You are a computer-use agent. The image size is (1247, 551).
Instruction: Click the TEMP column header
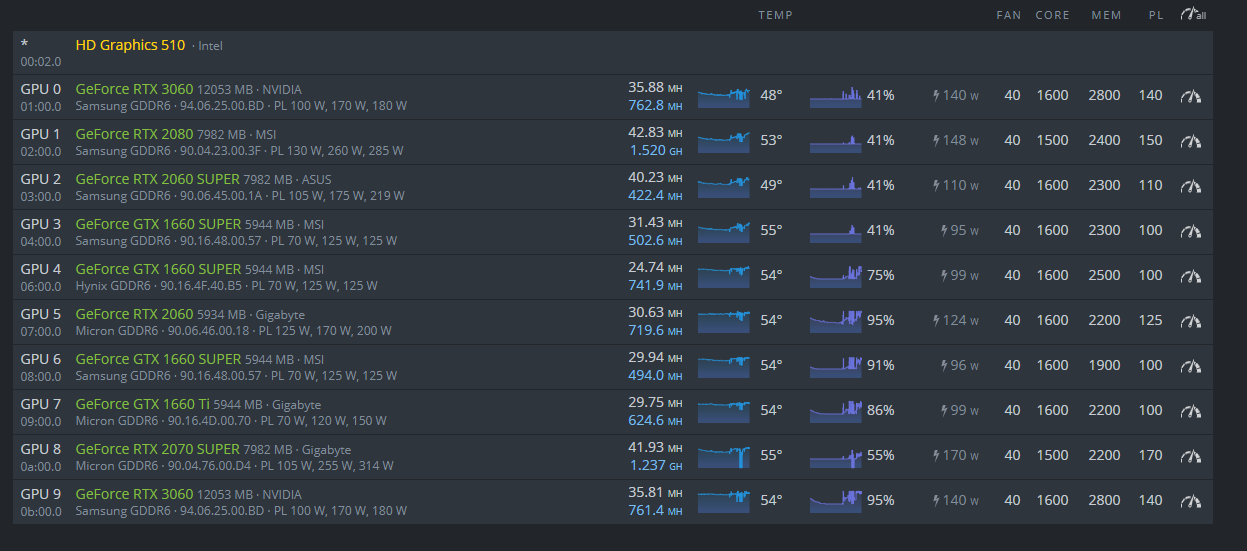tap(775, 15)
